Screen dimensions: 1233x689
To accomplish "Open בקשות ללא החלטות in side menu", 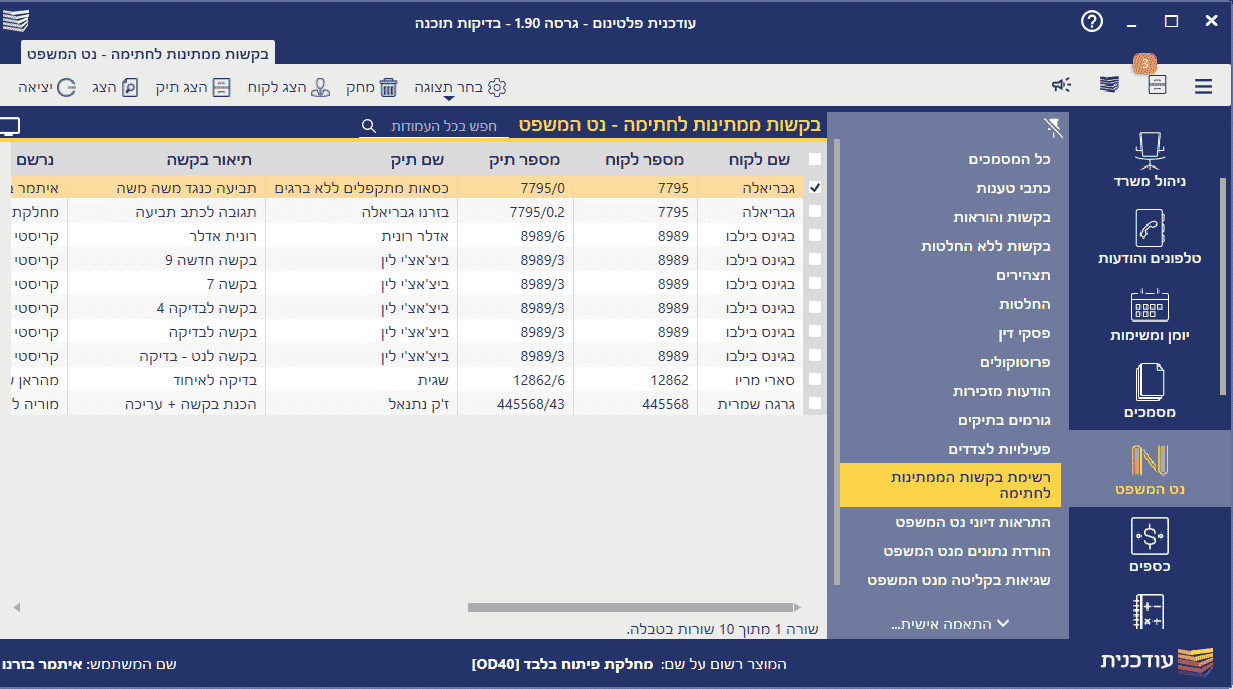I will [986, 246].
